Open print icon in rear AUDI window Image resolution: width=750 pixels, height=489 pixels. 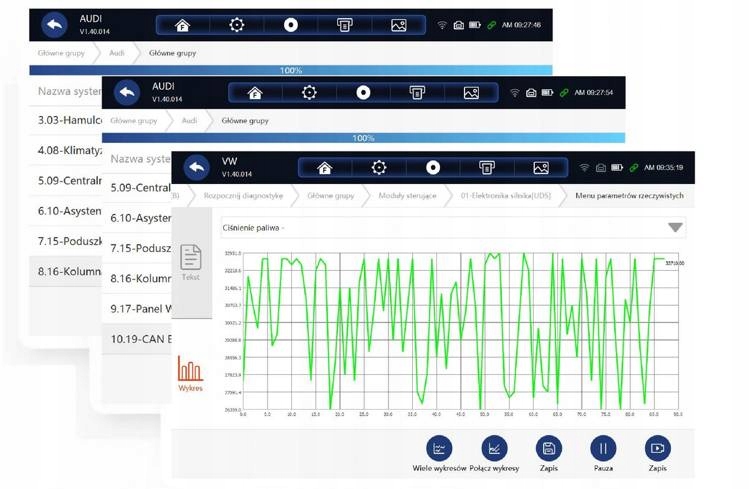(344, 25)
